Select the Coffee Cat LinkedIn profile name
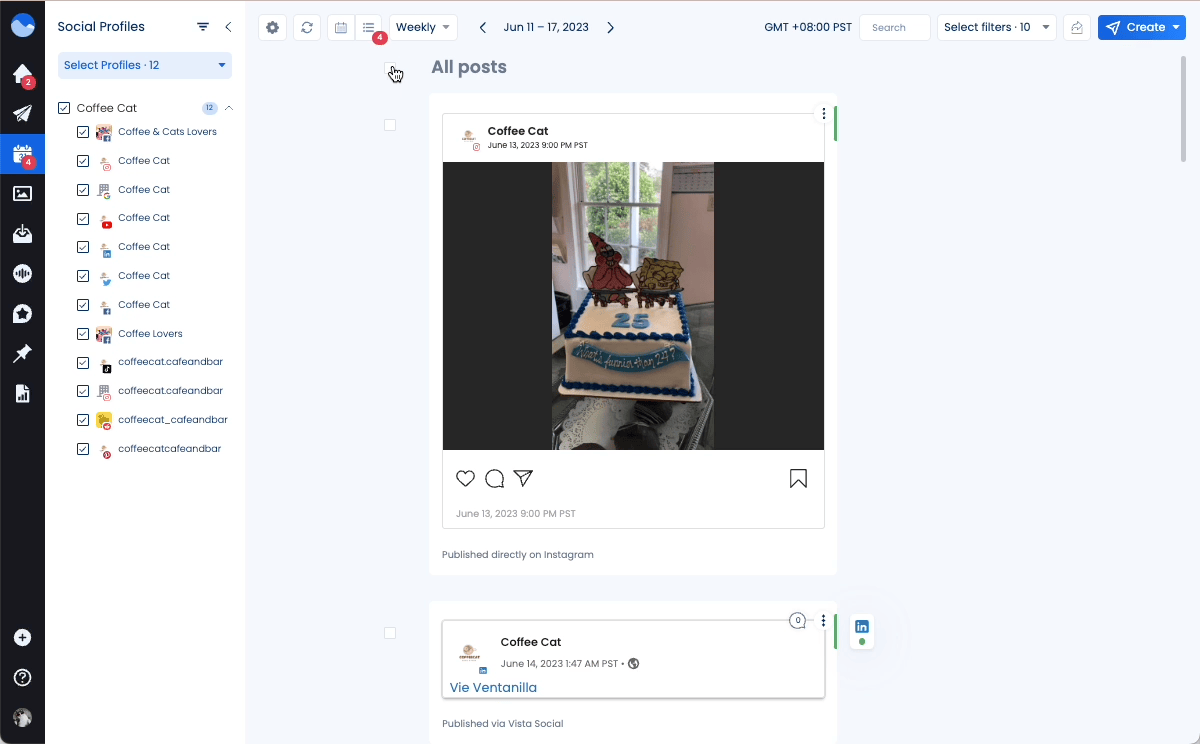Image resolution: width=1200 pixels, height=744 pixels. pyautogui.click(x=144, y=246)
